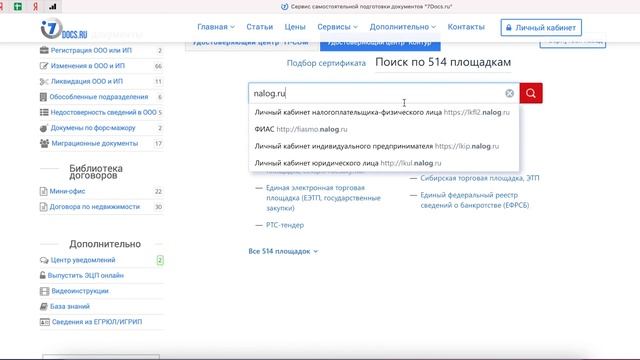Open Цены in the top menu
The width and height of the screenshot is (640, 360).
[295, 27]
